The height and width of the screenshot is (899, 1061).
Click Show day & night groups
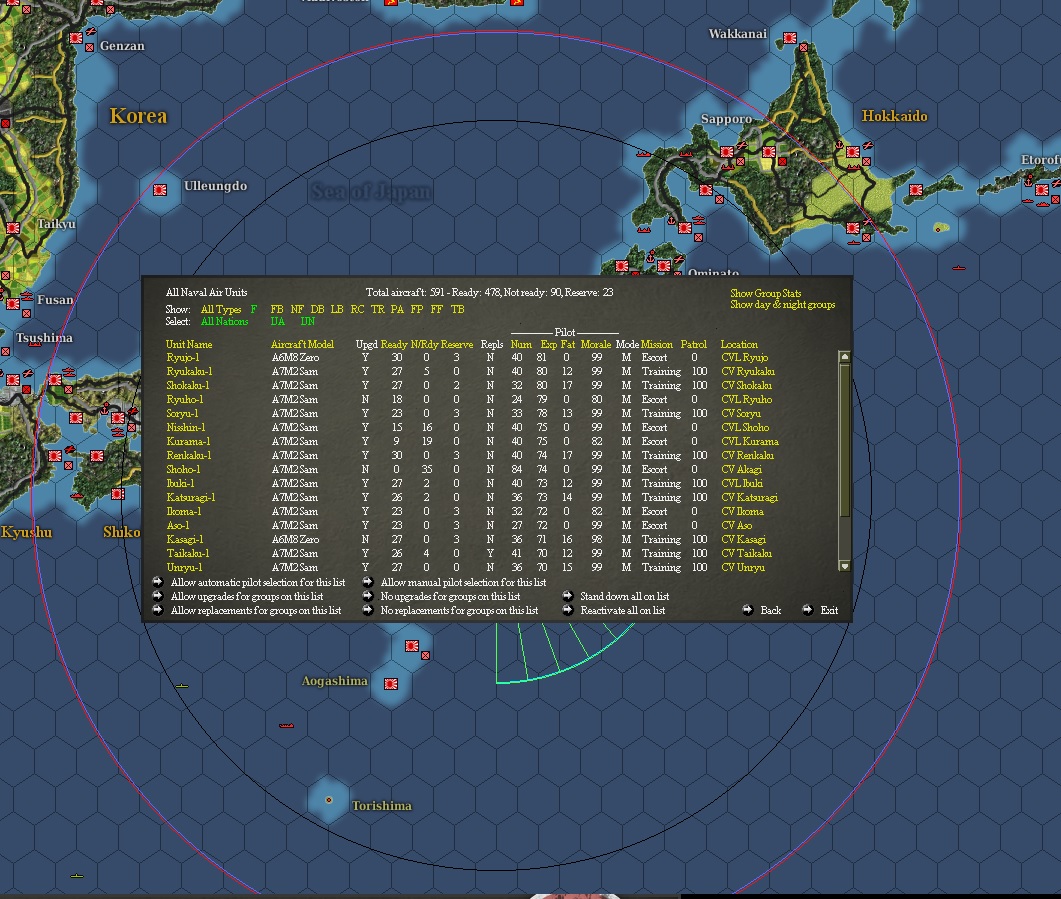pyautogui.click(x=782, y=305)
